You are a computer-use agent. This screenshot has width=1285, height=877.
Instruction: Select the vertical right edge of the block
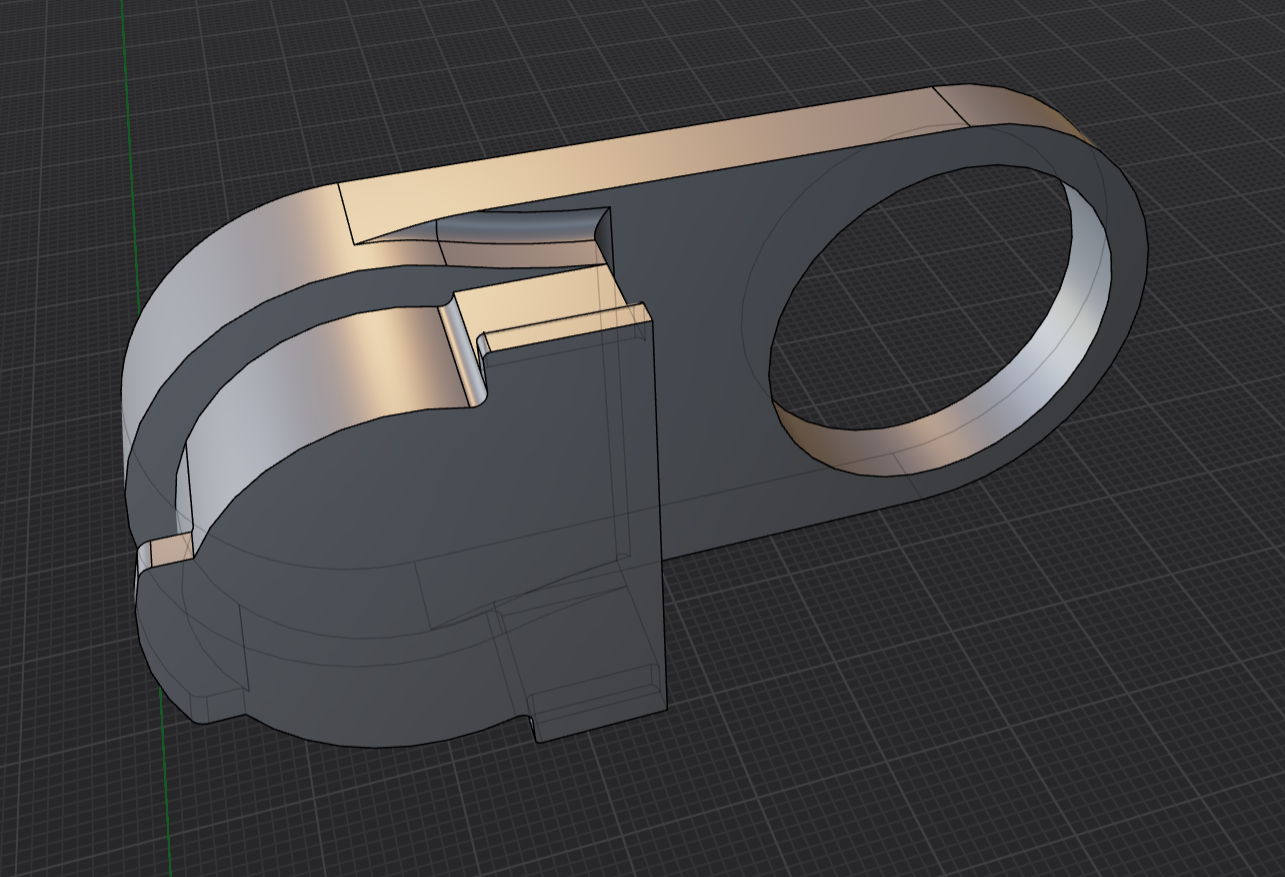pyautogui.click(x=657, y=500)
